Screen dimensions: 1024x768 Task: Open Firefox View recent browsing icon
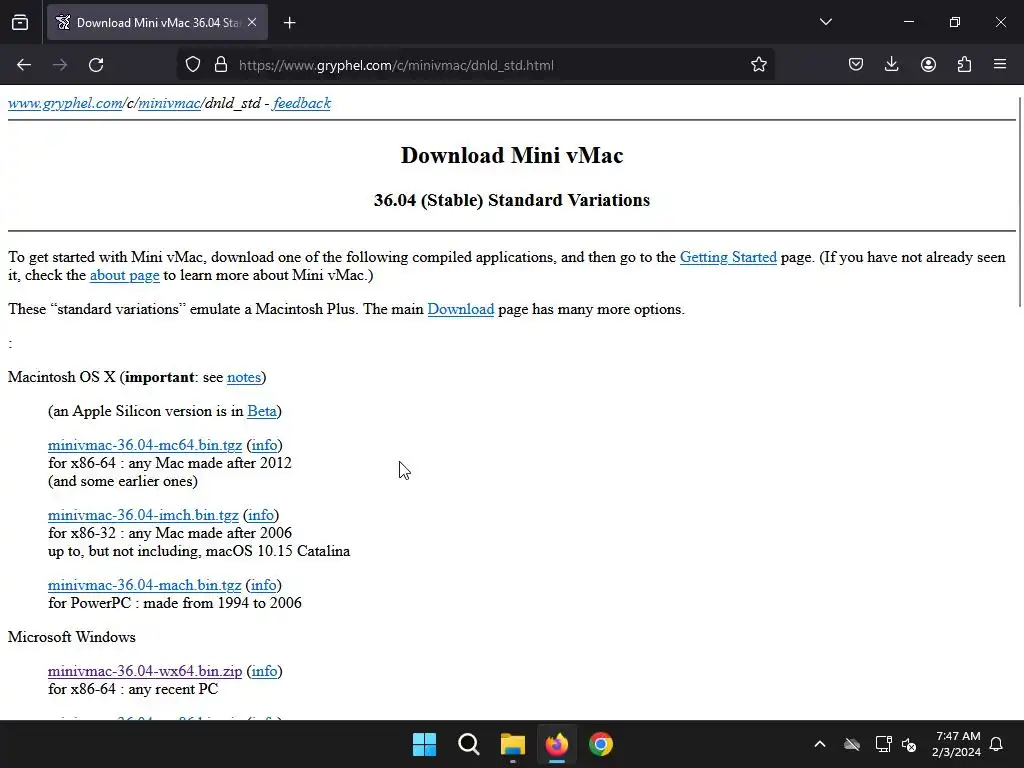[20, 23]
